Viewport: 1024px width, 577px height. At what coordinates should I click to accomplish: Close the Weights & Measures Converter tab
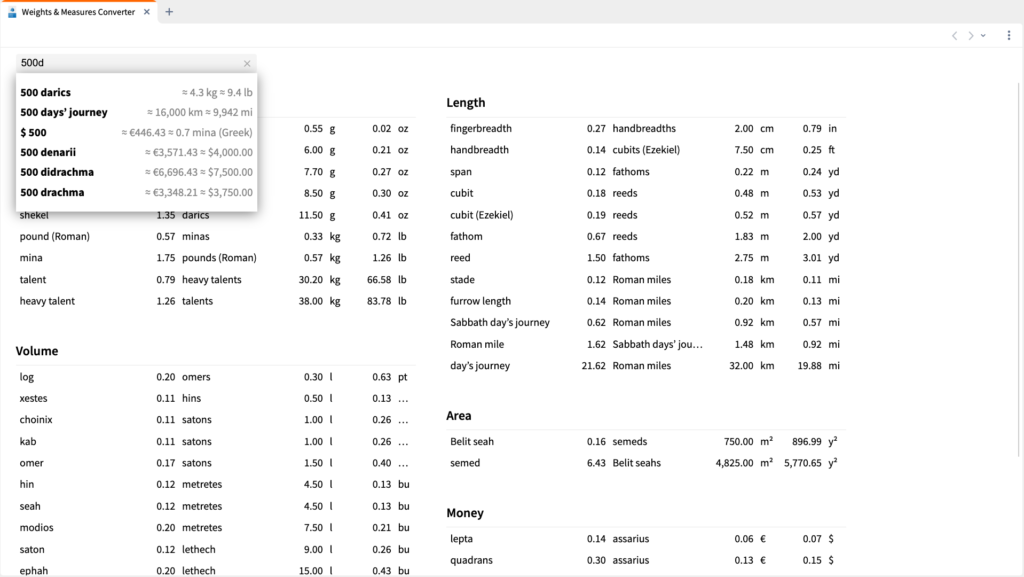click(x=146, y=12)
